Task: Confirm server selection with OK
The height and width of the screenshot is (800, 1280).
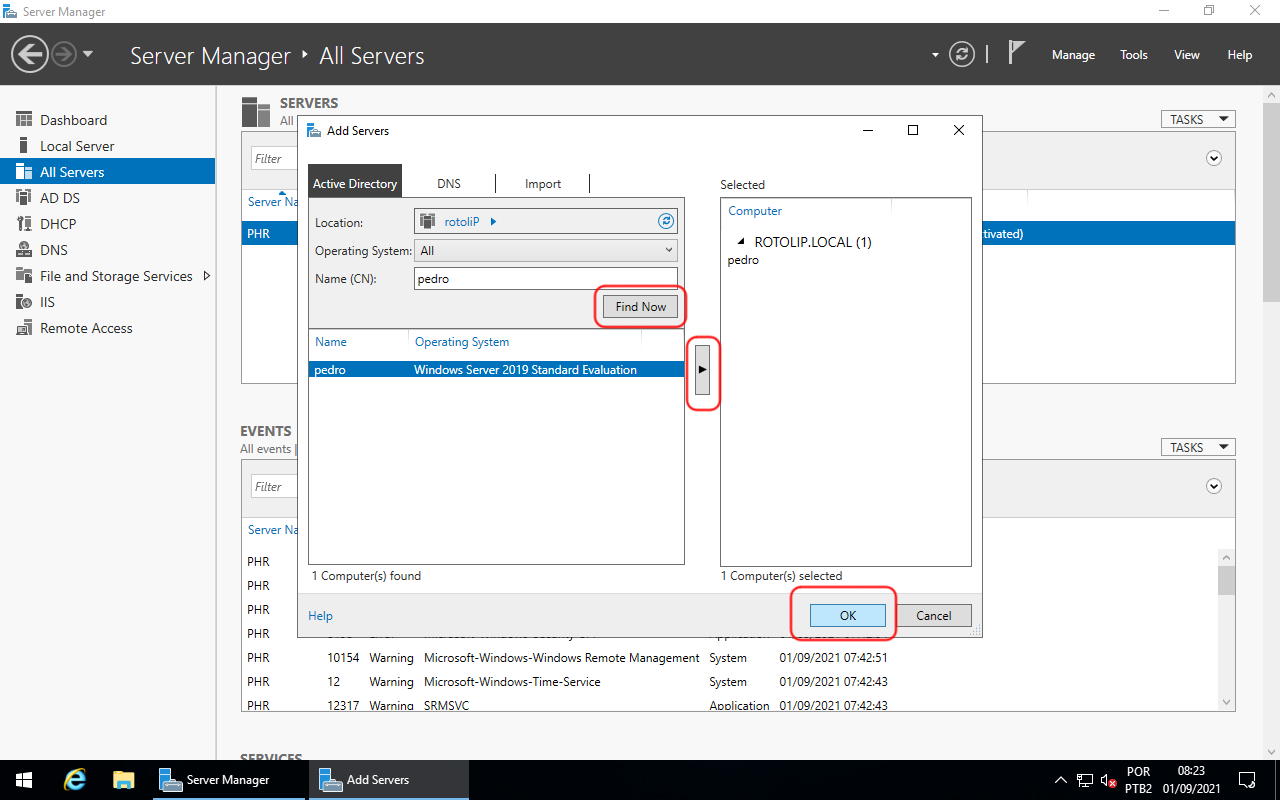Action: tap(847, 615)
